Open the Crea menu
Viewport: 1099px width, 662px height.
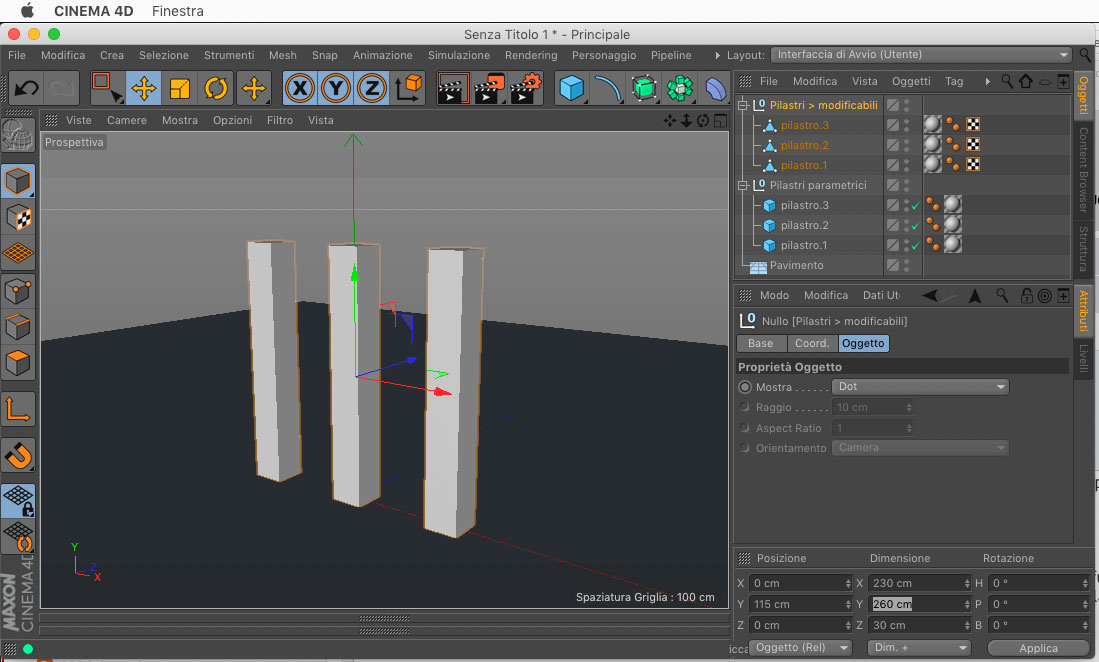pos(111,55)
